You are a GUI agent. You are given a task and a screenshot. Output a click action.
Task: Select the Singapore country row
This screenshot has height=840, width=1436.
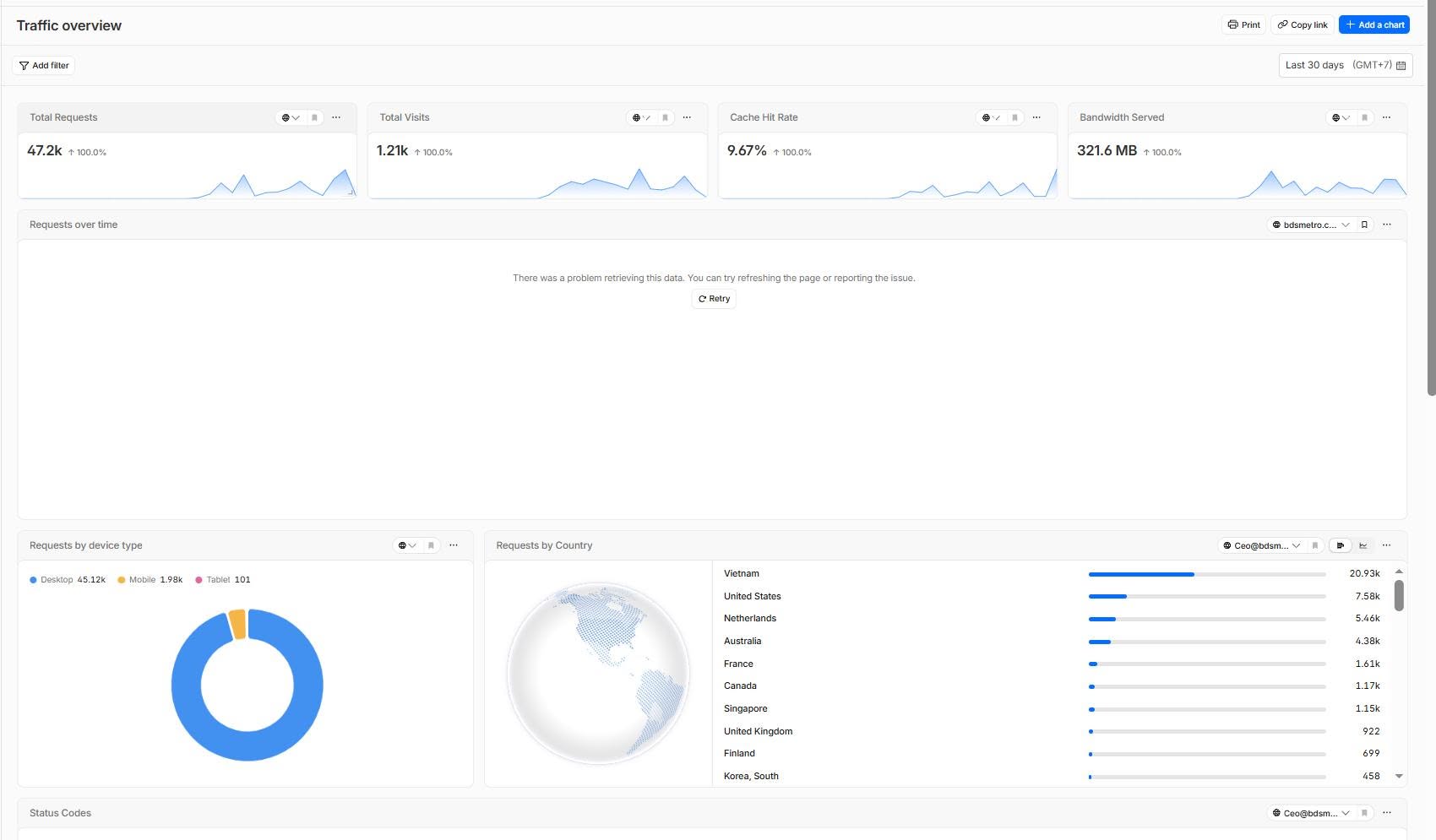[x=1052, y=709]
